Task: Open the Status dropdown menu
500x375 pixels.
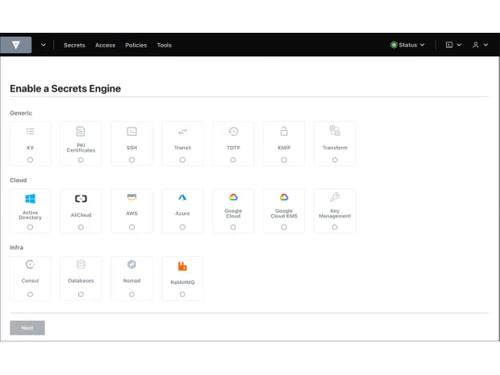Action: [408, 45]
